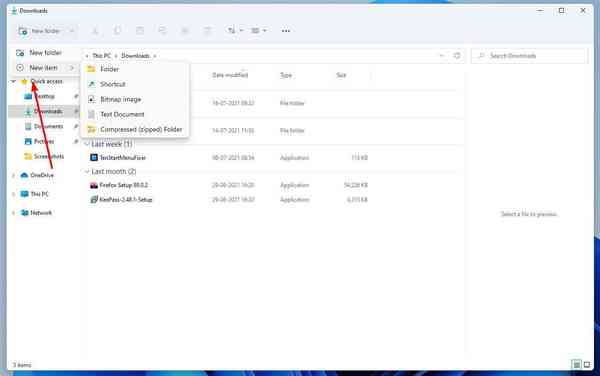The height and width of the screenshot is (376, 600).
Task: Sort by Date modified column header
Action: 230,75
